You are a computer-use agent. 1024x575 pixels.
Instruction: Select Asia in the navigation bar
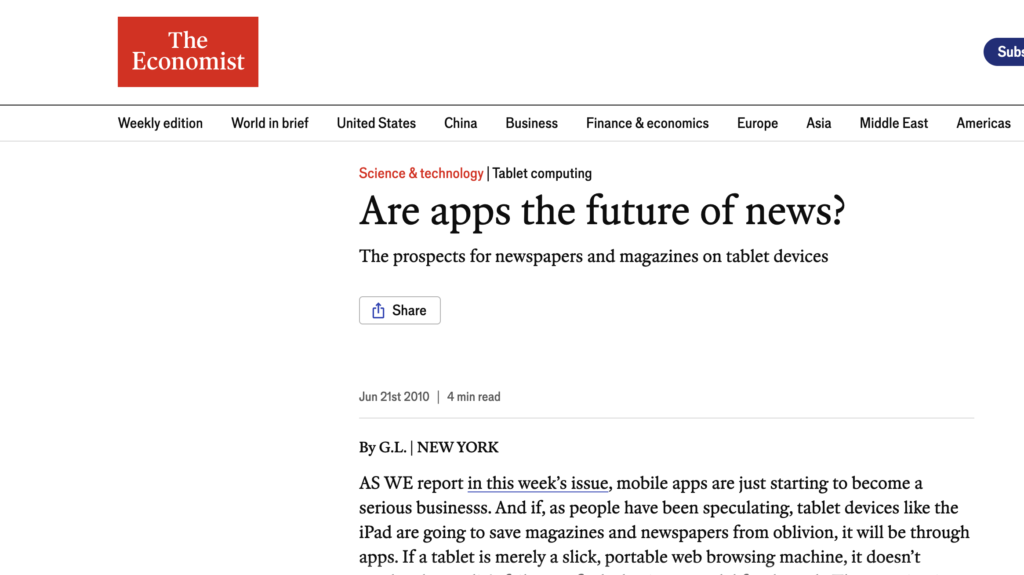tap(819, 123)
